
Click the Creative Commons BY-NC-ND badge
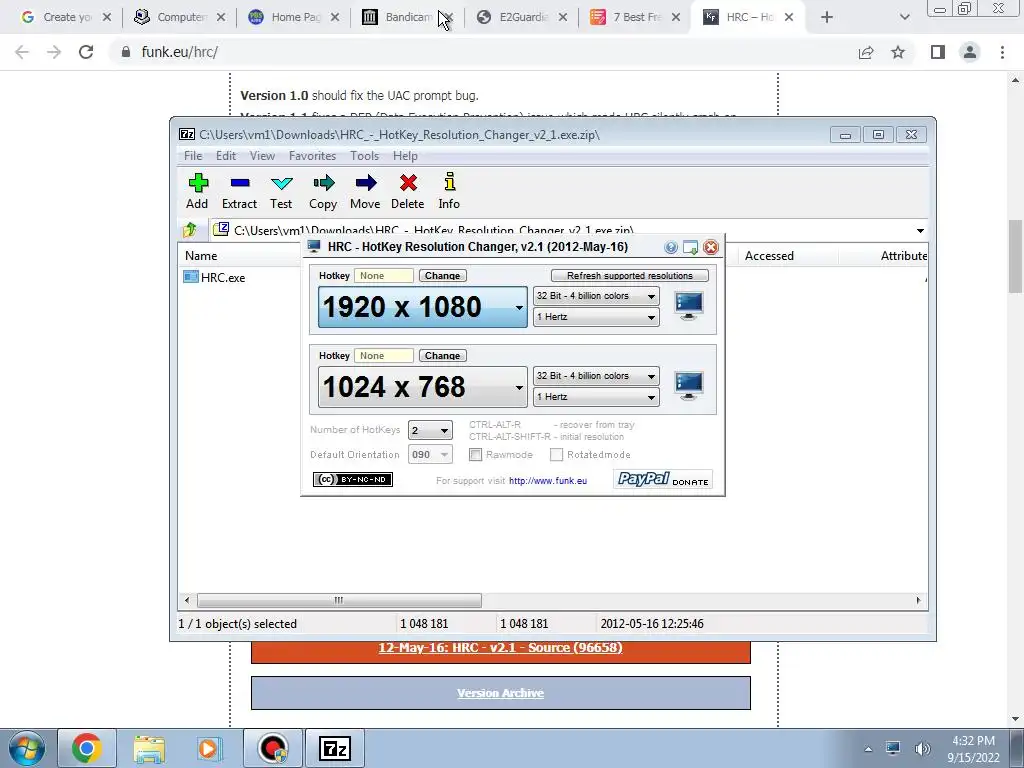[353, 479]
